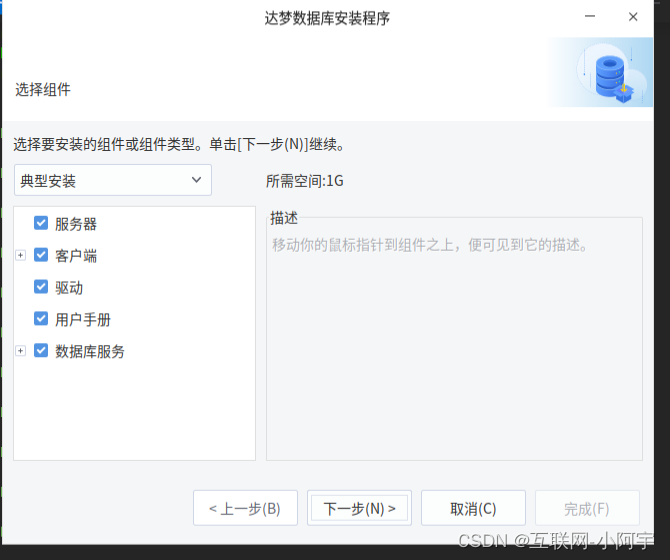Minimize the 达梦数据库安装程序 window
This screenshot has height=560, width=670.
point(590,16)
